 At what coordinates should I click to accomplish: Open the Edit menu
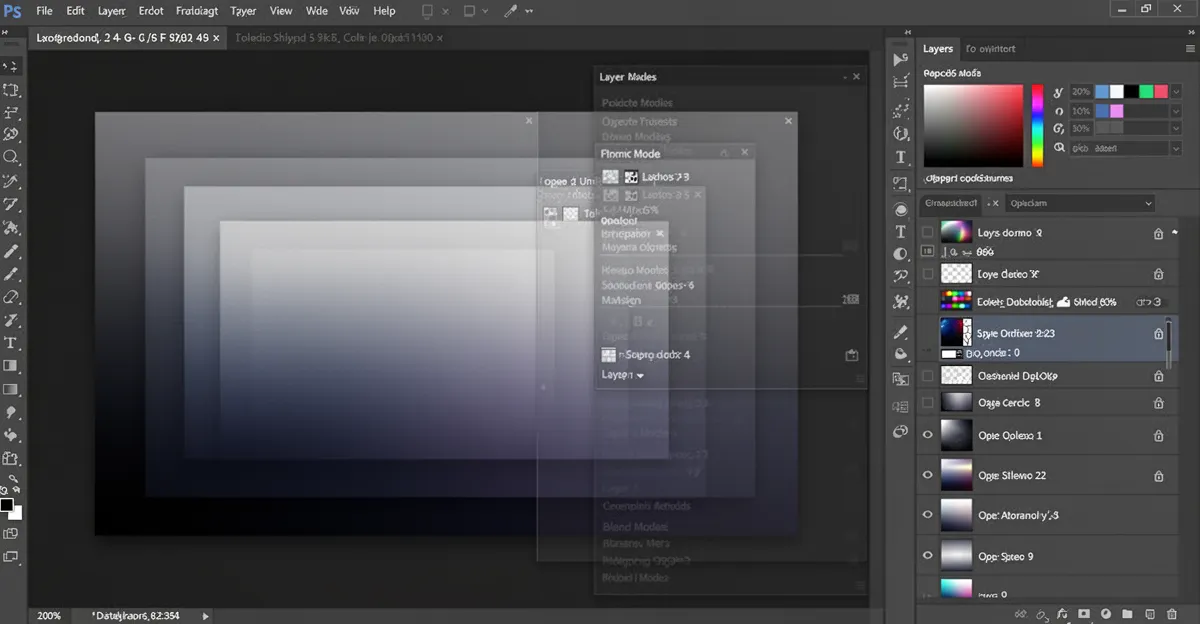click(75, 11)
